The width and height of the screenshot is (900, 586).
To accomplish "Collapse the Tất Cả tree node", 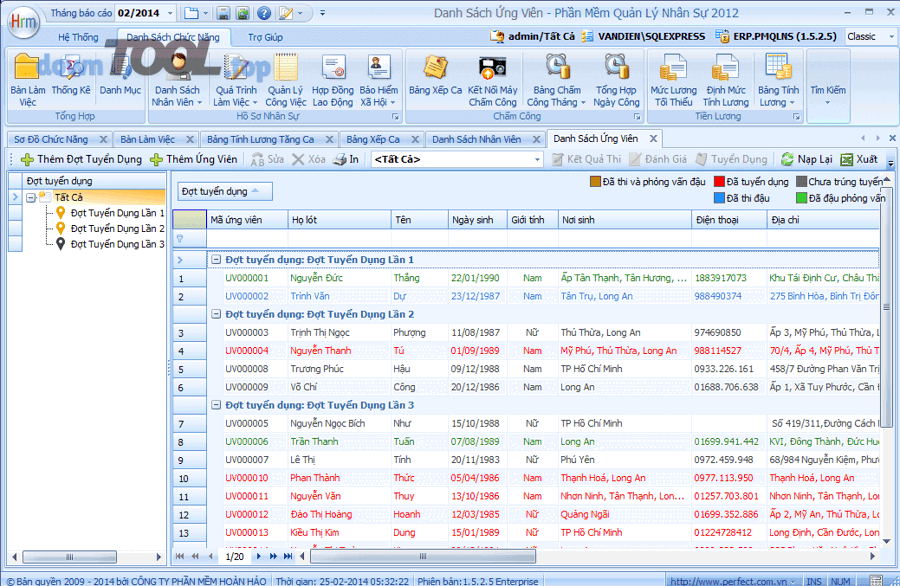I will pyautogui.click(x=31, y=198).
